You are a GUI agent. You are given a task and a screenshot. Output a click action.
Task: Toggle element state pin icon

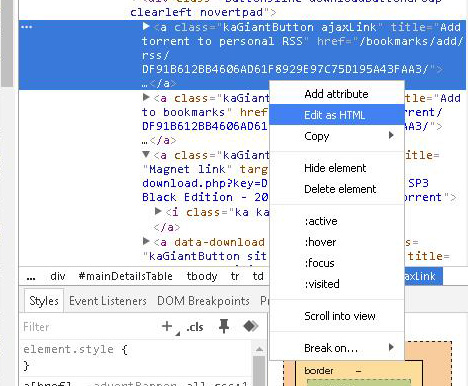coord(224,326)
